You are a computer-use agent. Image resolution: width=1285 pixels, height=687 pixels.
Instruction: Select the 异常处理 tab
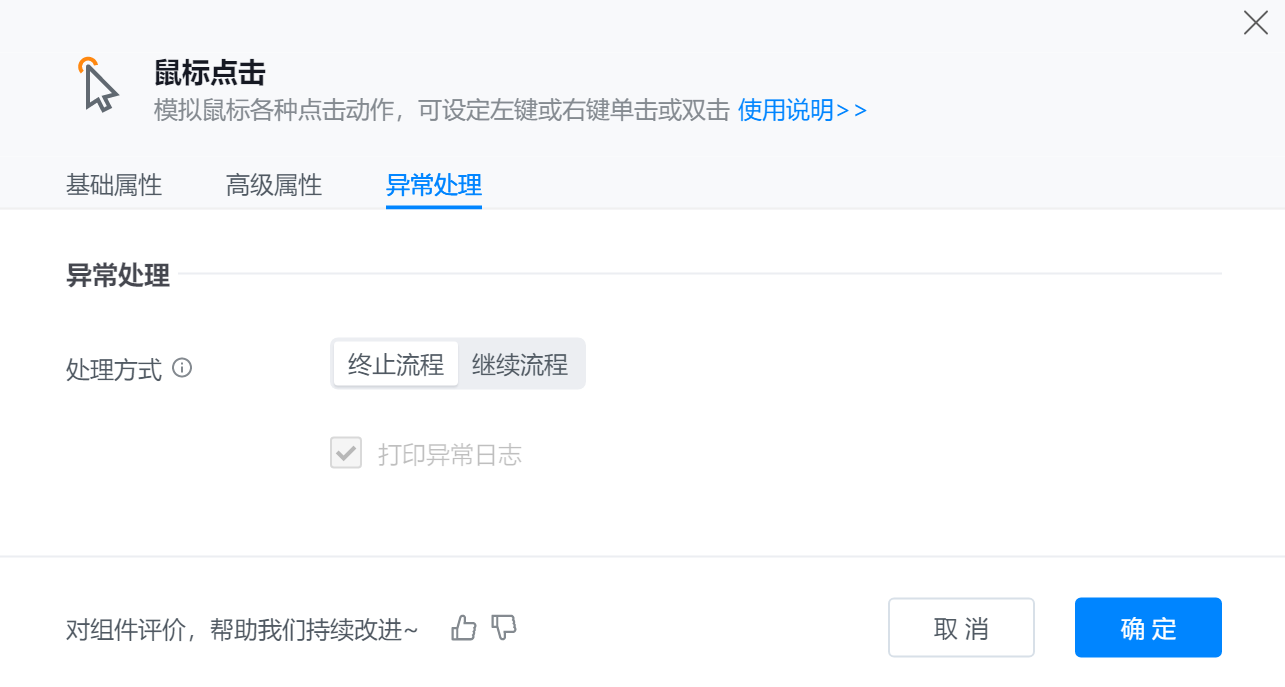pyautogui.click(x=434, y=185)
